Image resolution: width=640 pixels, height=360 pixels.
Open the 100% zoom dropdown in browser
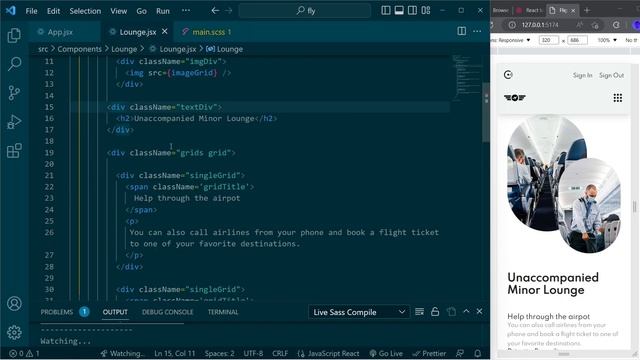coord(607,40)
